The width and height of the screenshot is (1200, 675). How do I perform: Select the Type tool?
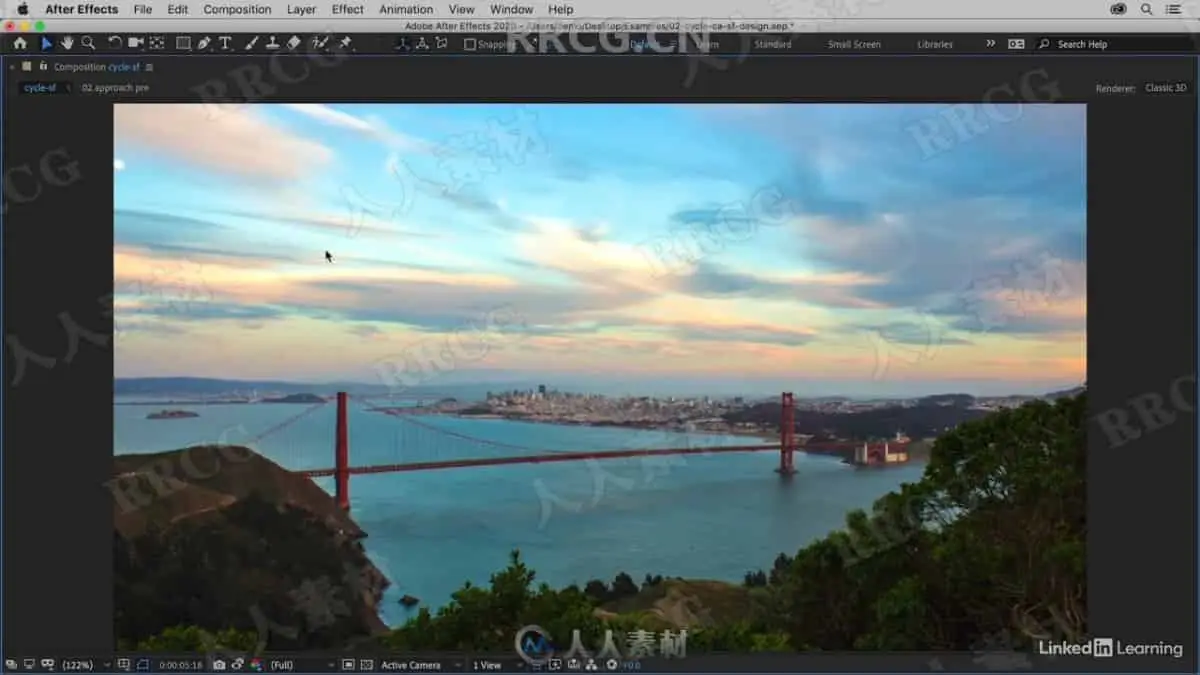click(225, 43)
